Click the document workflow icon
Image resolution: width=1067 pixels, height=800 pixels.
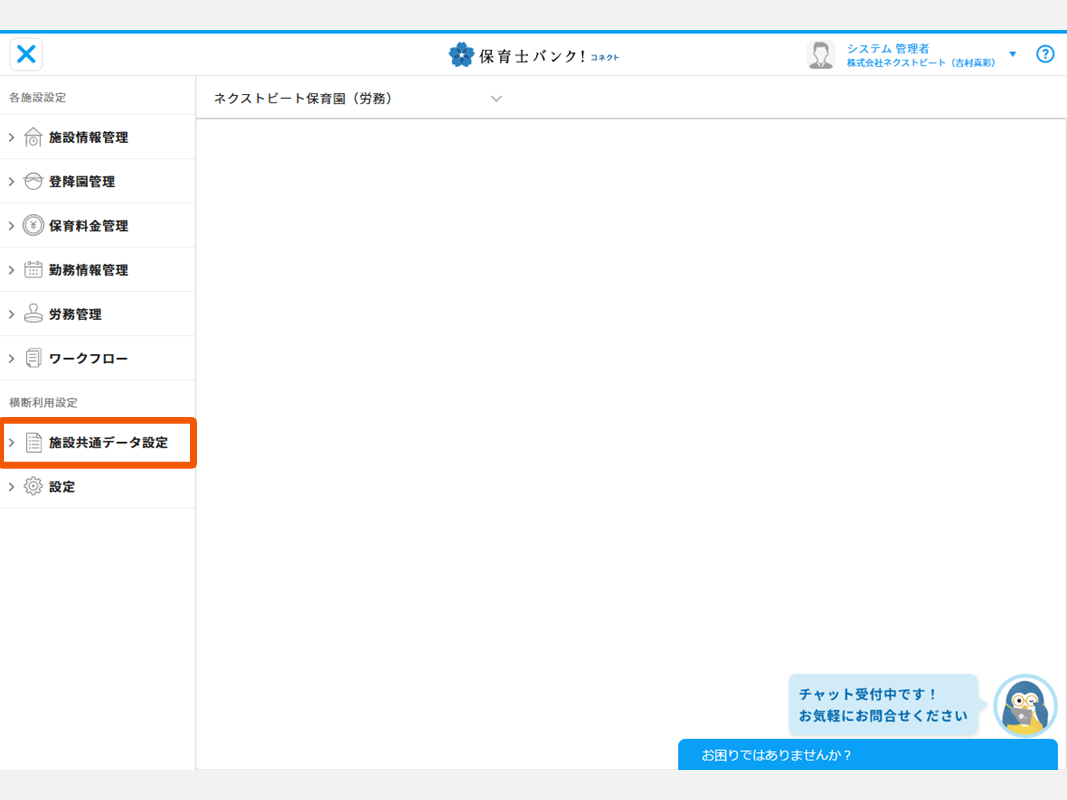(33, 358)
